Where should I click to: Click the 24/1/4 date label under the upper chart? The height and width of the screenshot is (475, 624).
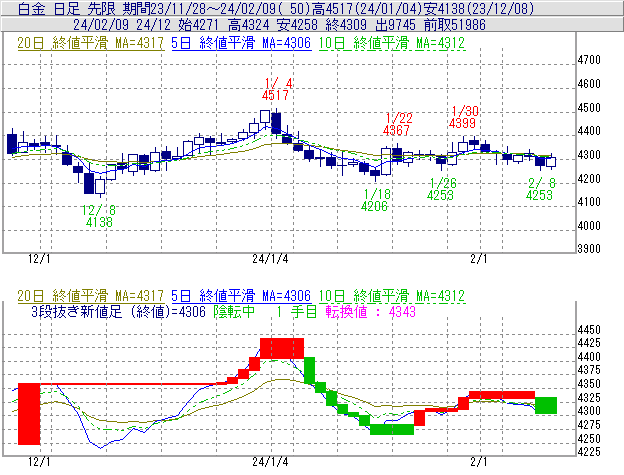pyautogui.click(x=270, y=259)
